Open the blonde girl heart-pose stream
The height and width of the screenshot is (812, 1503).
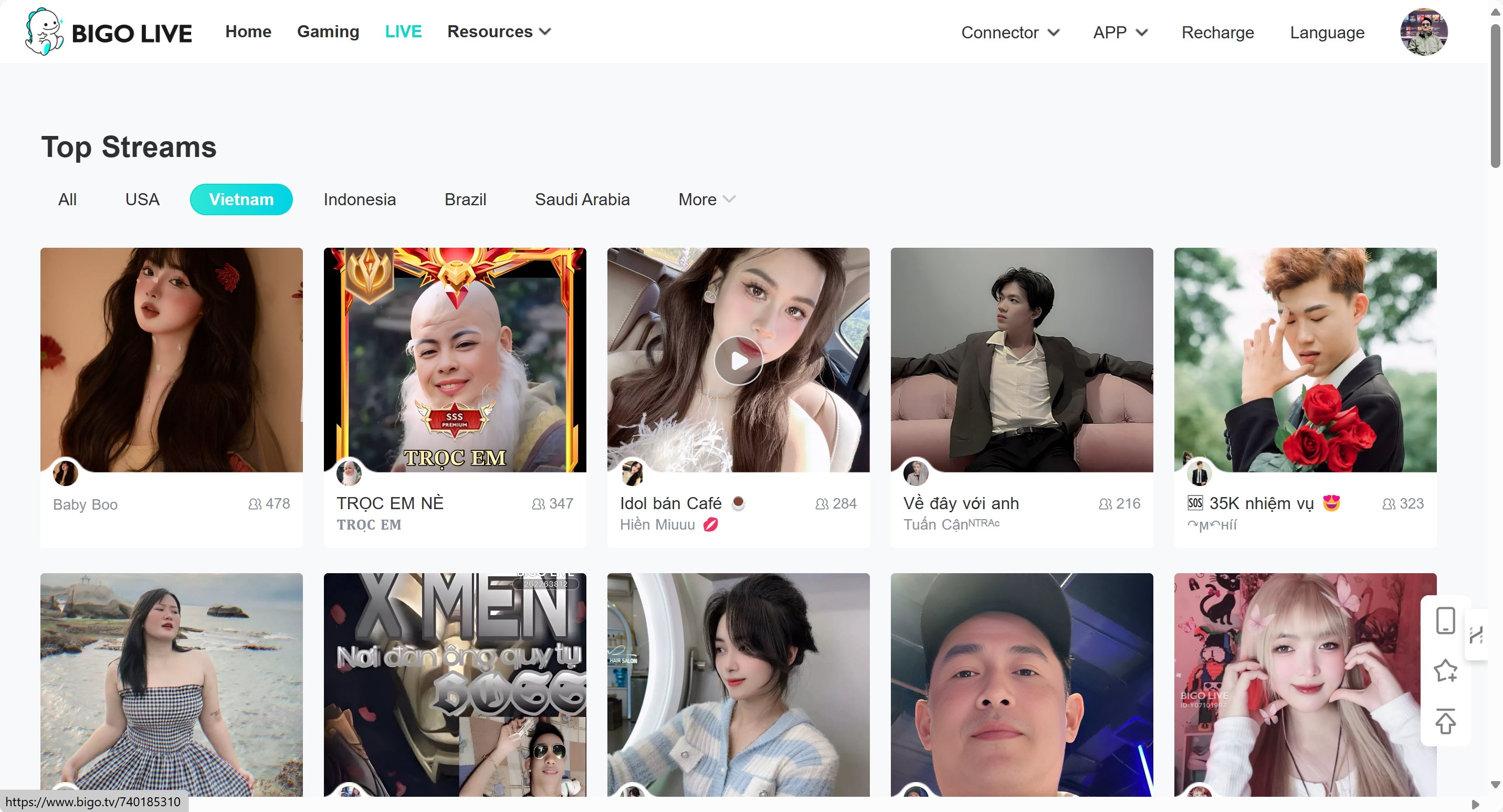click(x=1305, y=685)
